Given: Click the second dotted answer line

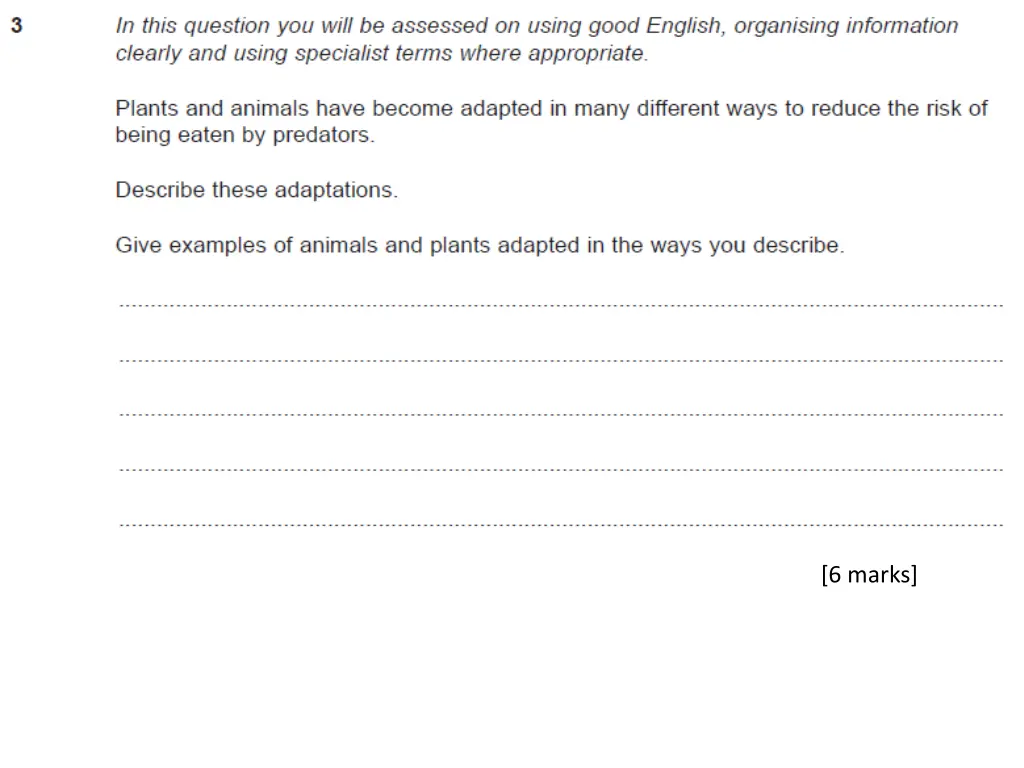Looking at the screenshot, I should (x=561, y=360).
